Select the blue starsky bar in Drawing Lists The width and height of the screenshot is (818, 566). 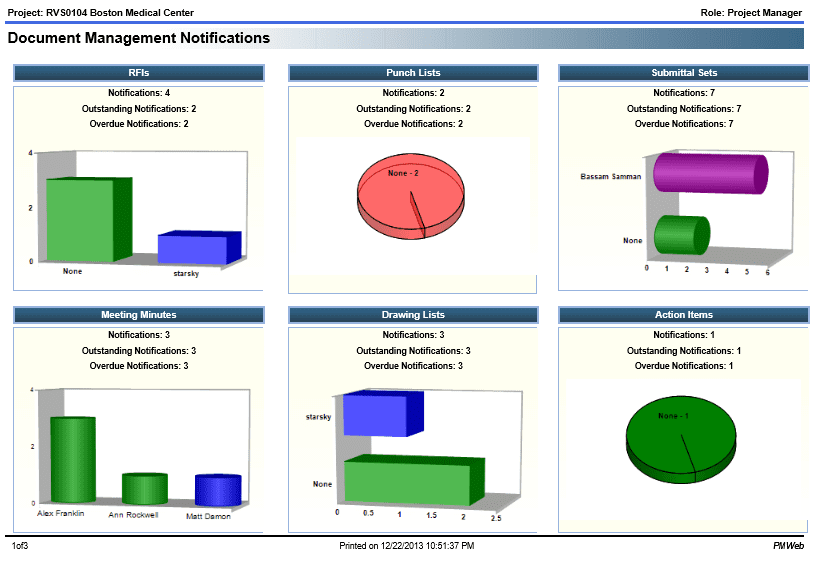(x=383, y=413)
